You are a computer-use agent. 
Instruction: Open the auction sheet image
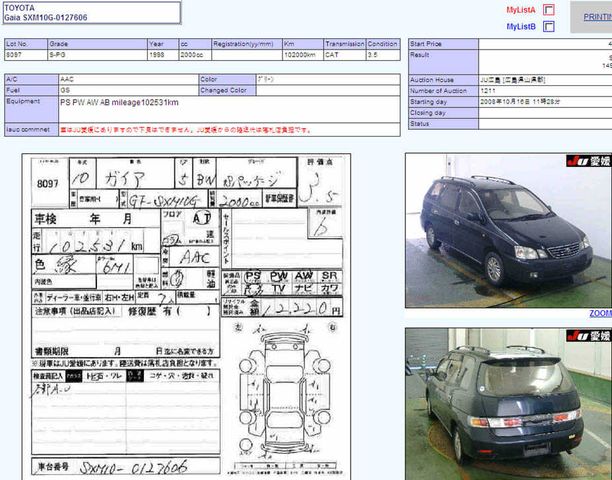(186, 316)
